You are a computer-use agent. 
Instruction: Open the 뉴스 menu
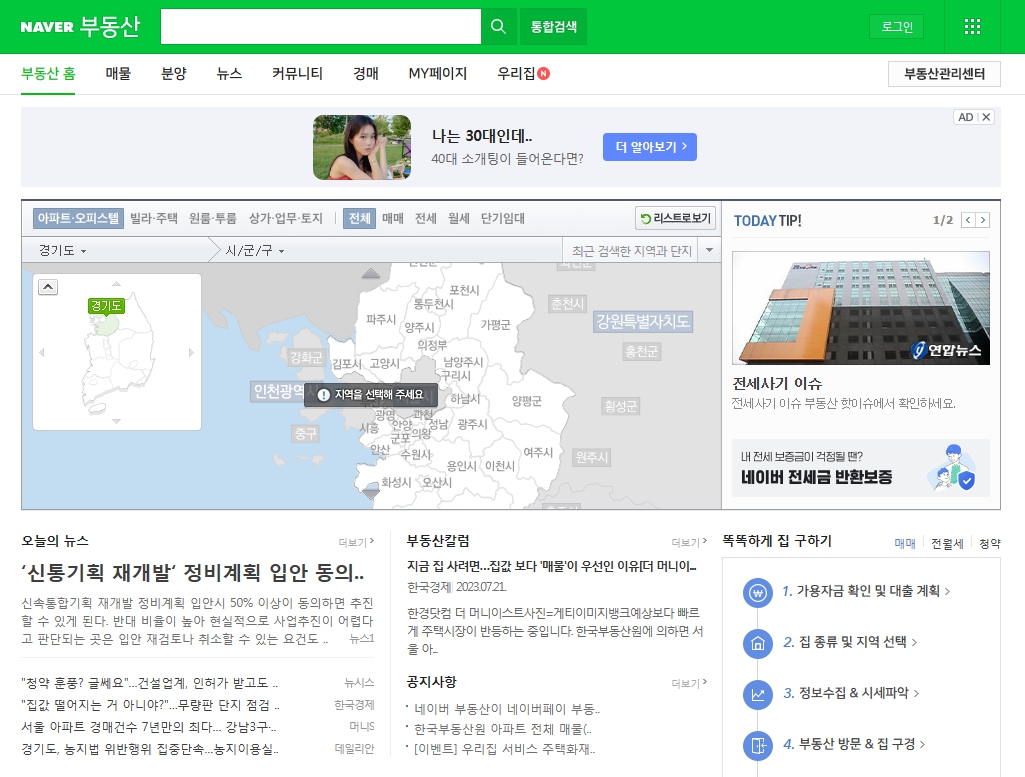(229, 74)
